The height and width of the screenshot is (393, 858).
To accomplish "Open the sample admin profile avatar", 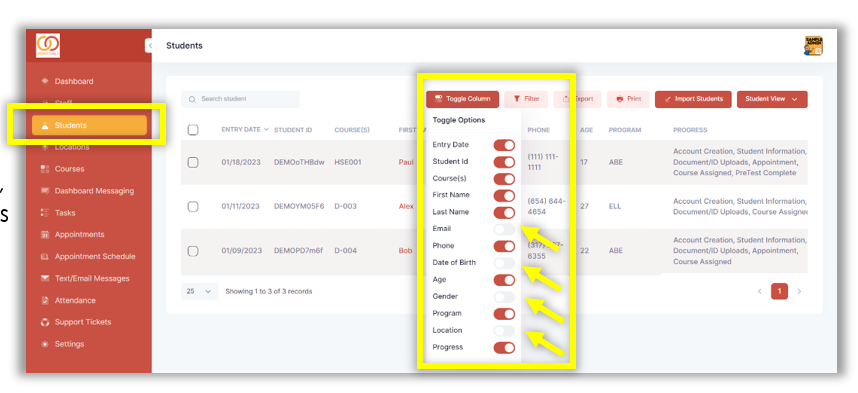I will [x=814, y=46].
